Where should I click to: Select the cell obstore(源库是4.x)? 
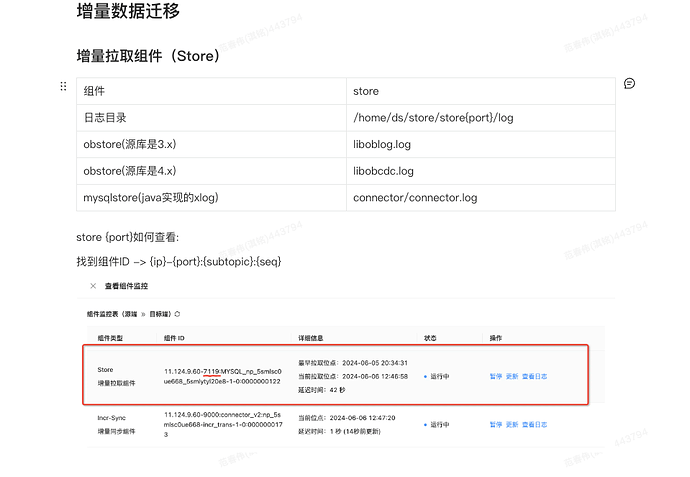[211, 171]
